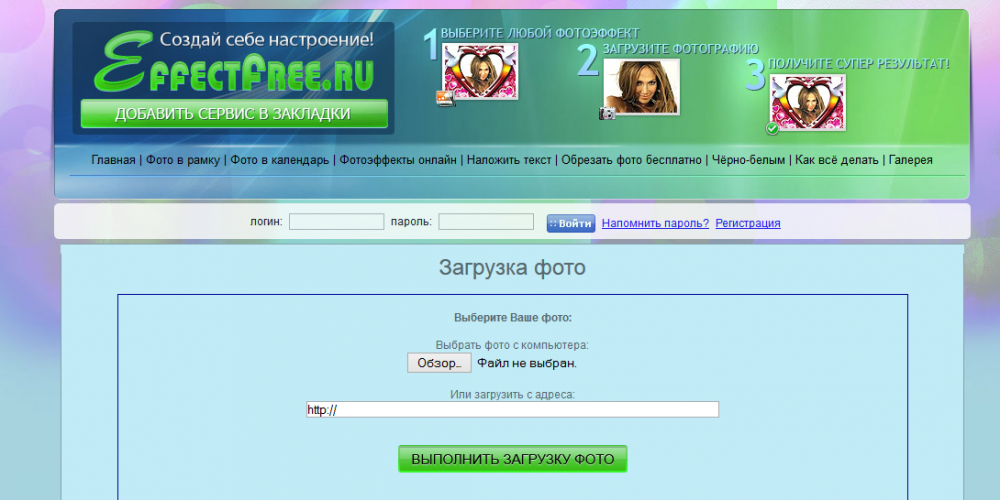Viewport: 1000px width, 500px height.
Task: Focus the пароль password field
Action: tap(486, 222)
